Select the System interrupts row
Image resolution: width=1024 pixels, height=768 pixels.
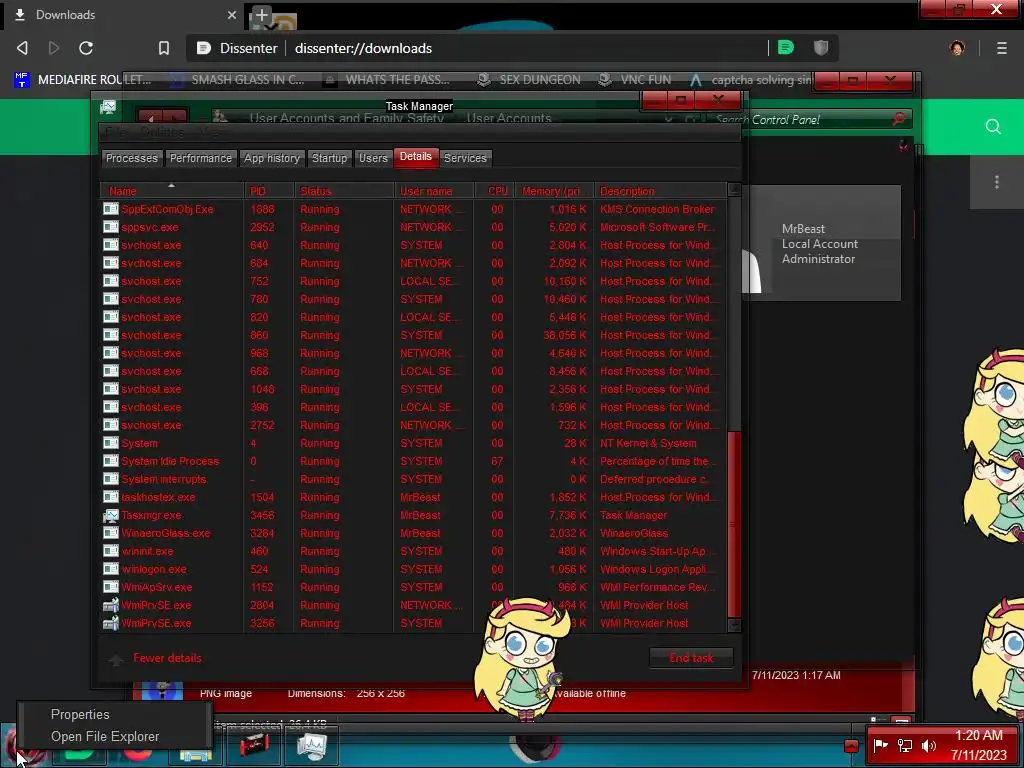[x=413, y=479]
